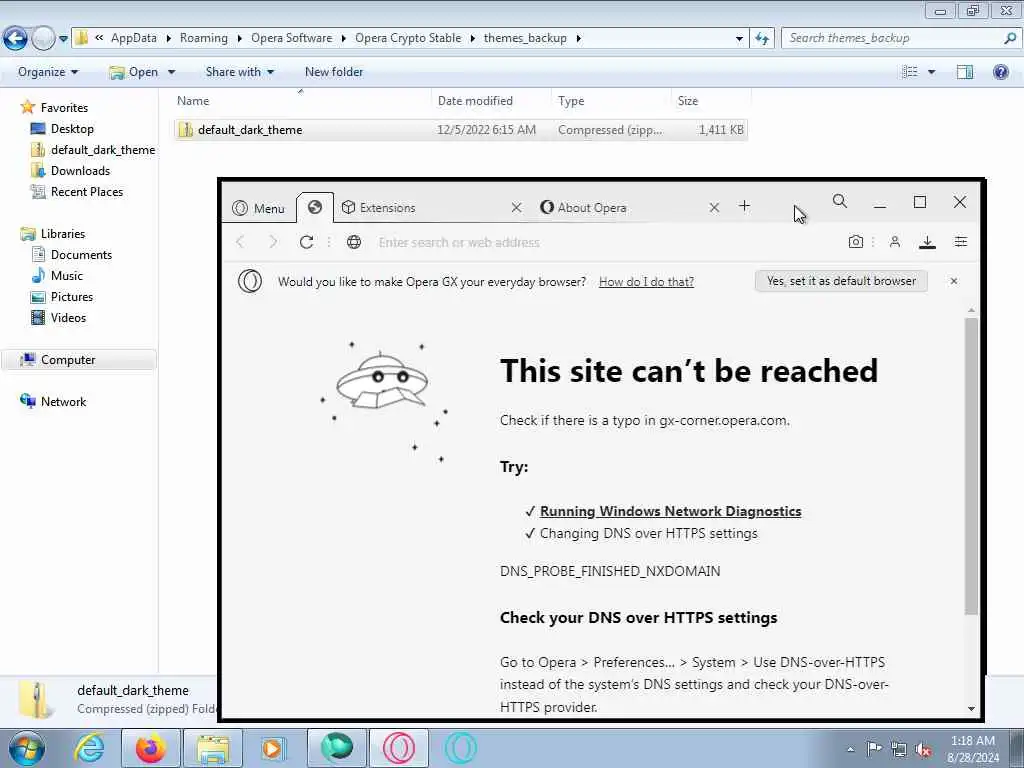Image resolution: width=1024 pixels, height=768 pixels.
Task: Open Downloads in Favorites sidebar
Action: [80, 170]
